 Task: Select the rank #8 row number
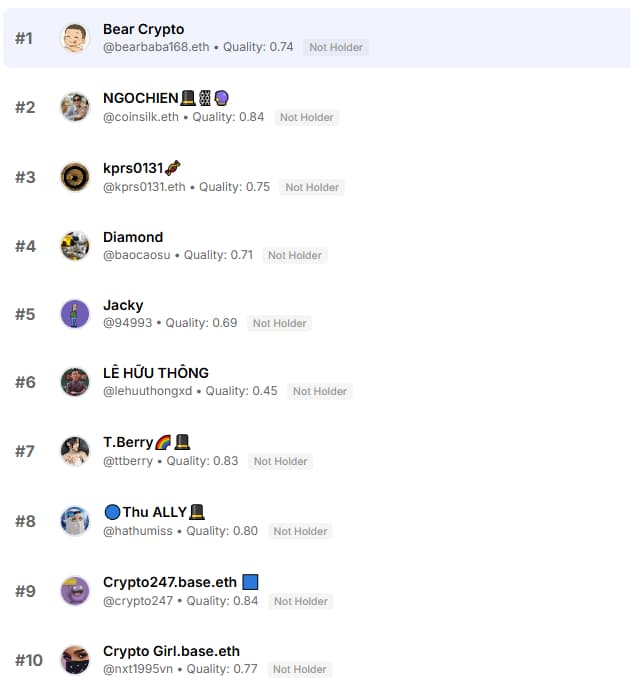point(25,521)
